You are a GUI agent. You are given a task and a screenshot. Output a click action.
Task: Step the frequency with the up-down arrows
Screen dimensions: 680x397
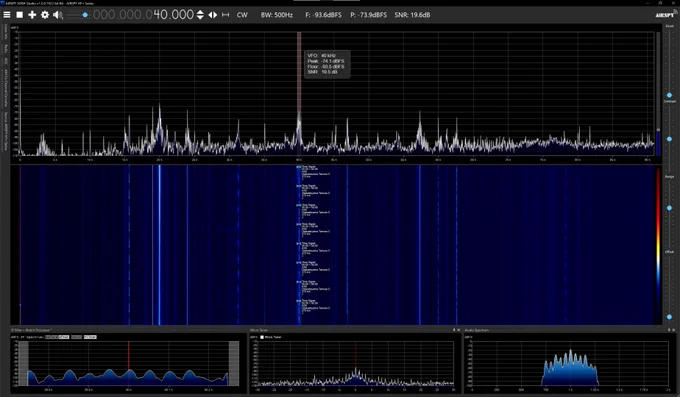point(200,15)
